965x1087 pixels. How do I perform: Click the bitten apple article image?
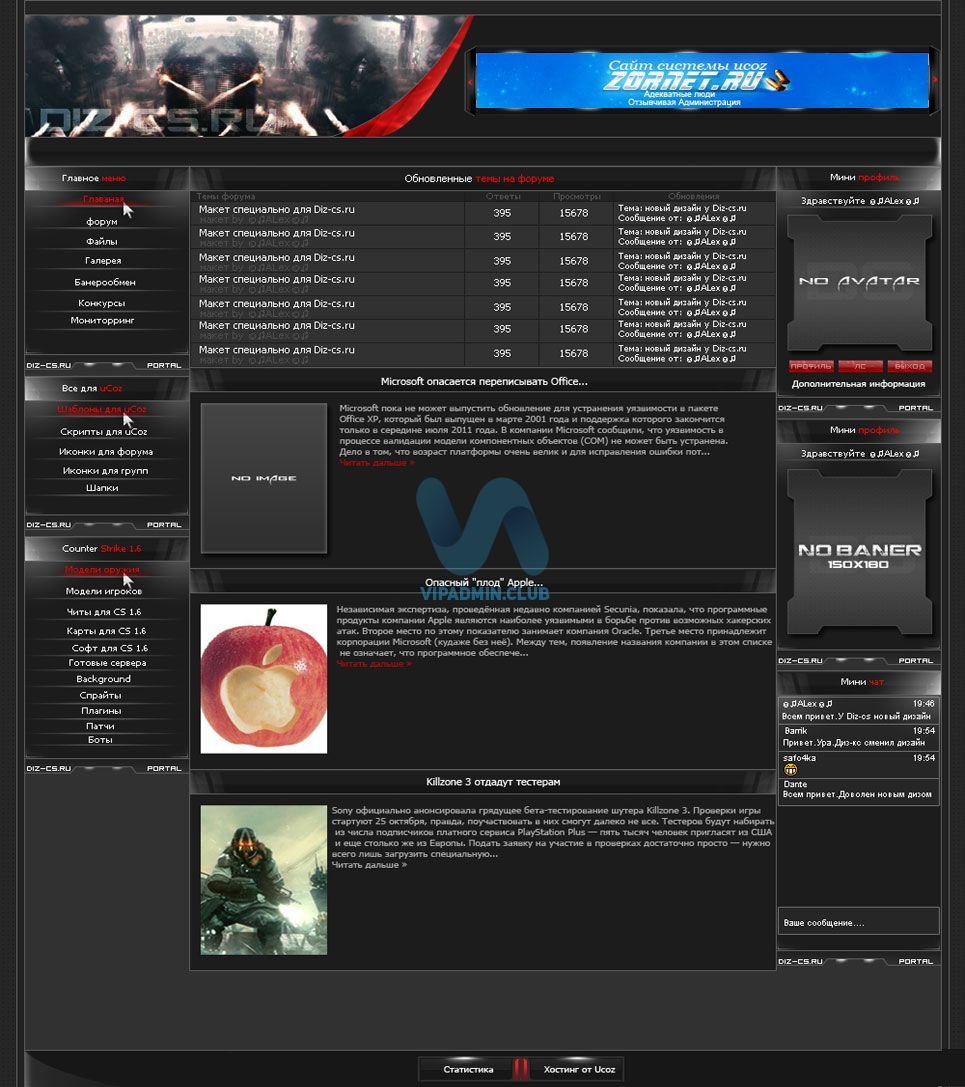(x=263, y=679)
